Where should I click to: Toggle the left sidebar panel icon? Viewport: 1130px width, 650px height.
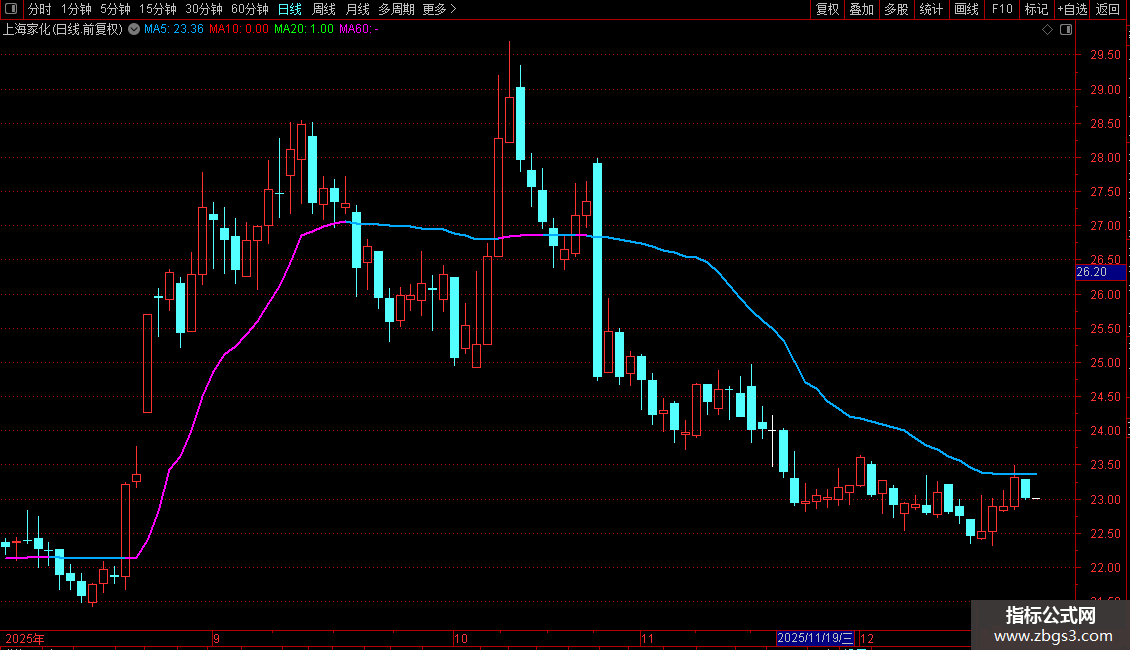[11, 9]
